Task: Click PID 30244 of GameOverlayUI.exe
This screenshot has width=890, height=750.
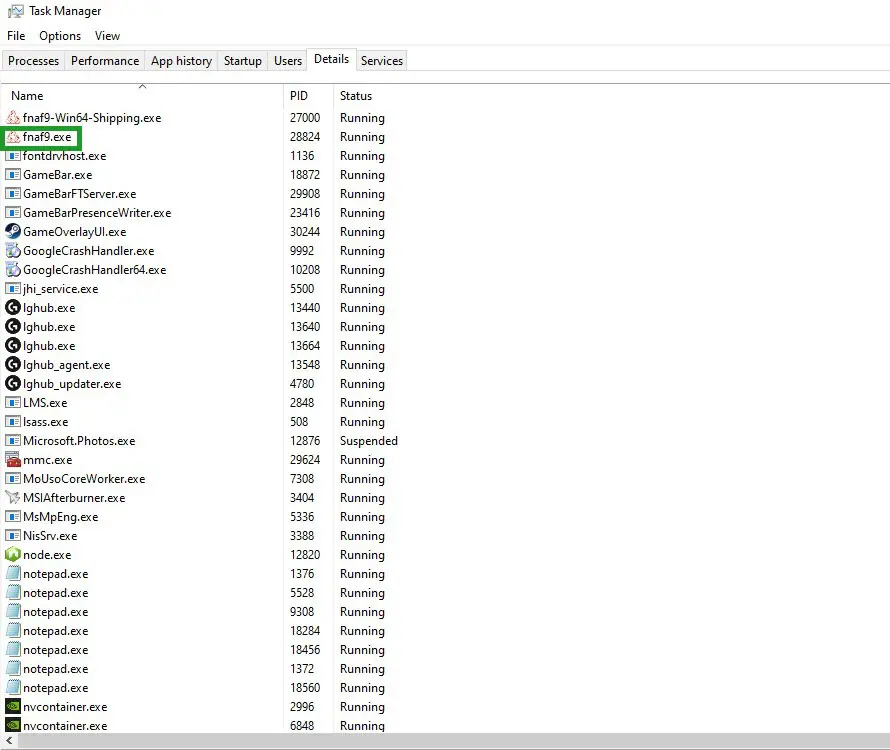Action: 305,232
